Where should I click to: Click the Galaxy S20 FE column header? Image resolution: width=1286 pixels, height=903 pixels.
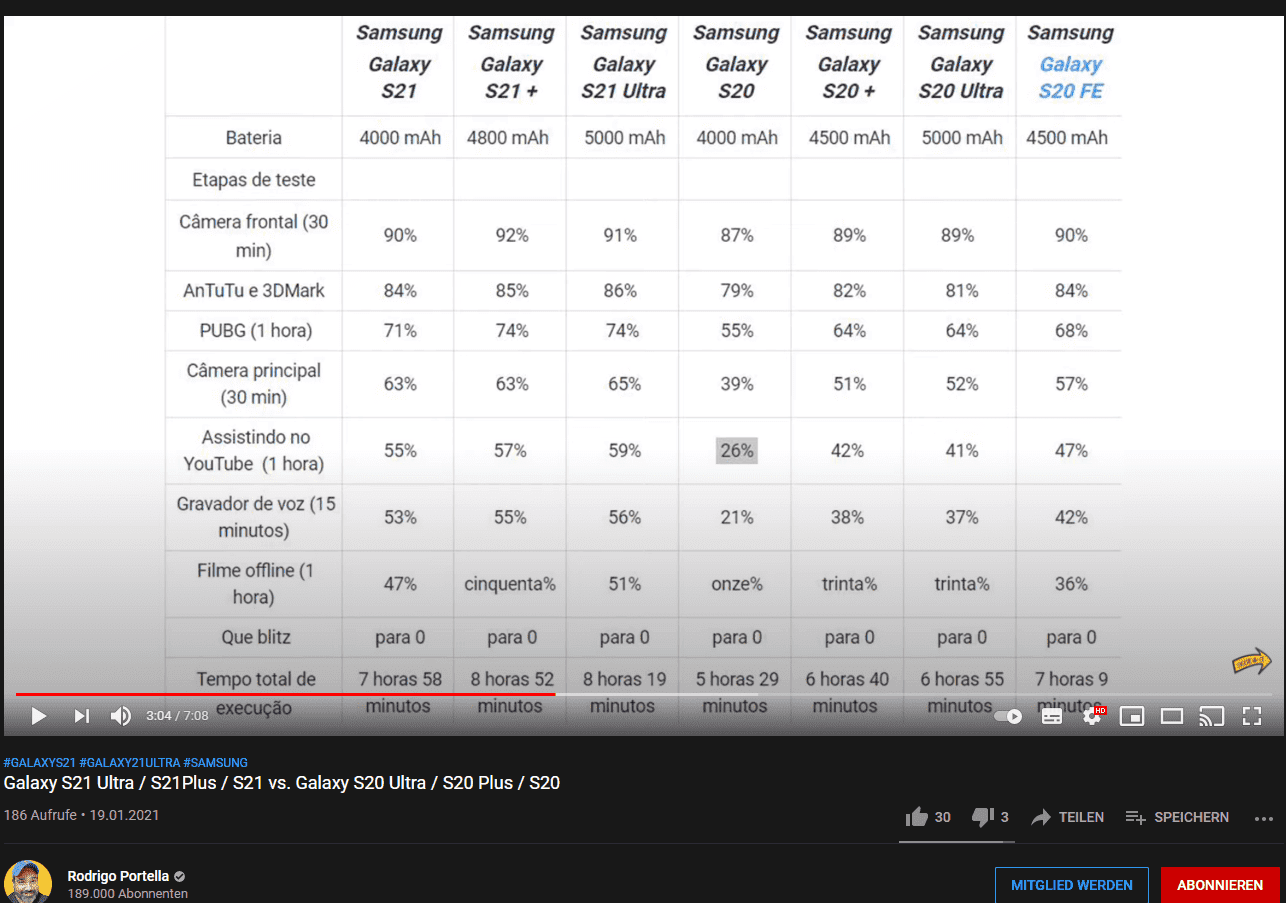(1070, 61)
